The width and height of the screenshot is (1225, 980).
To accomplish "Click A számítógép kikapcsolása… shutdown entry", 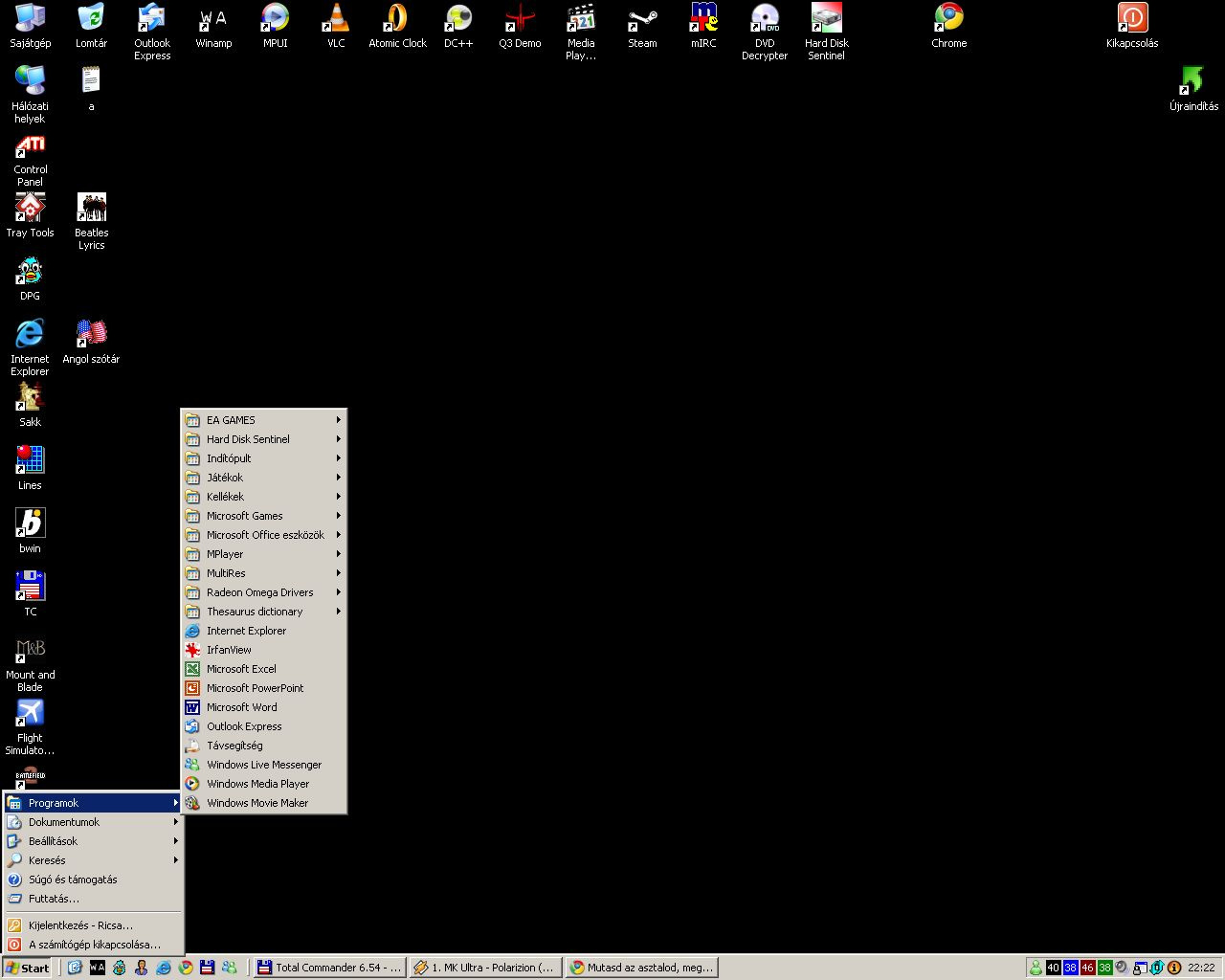I will [x=93, y=945].
